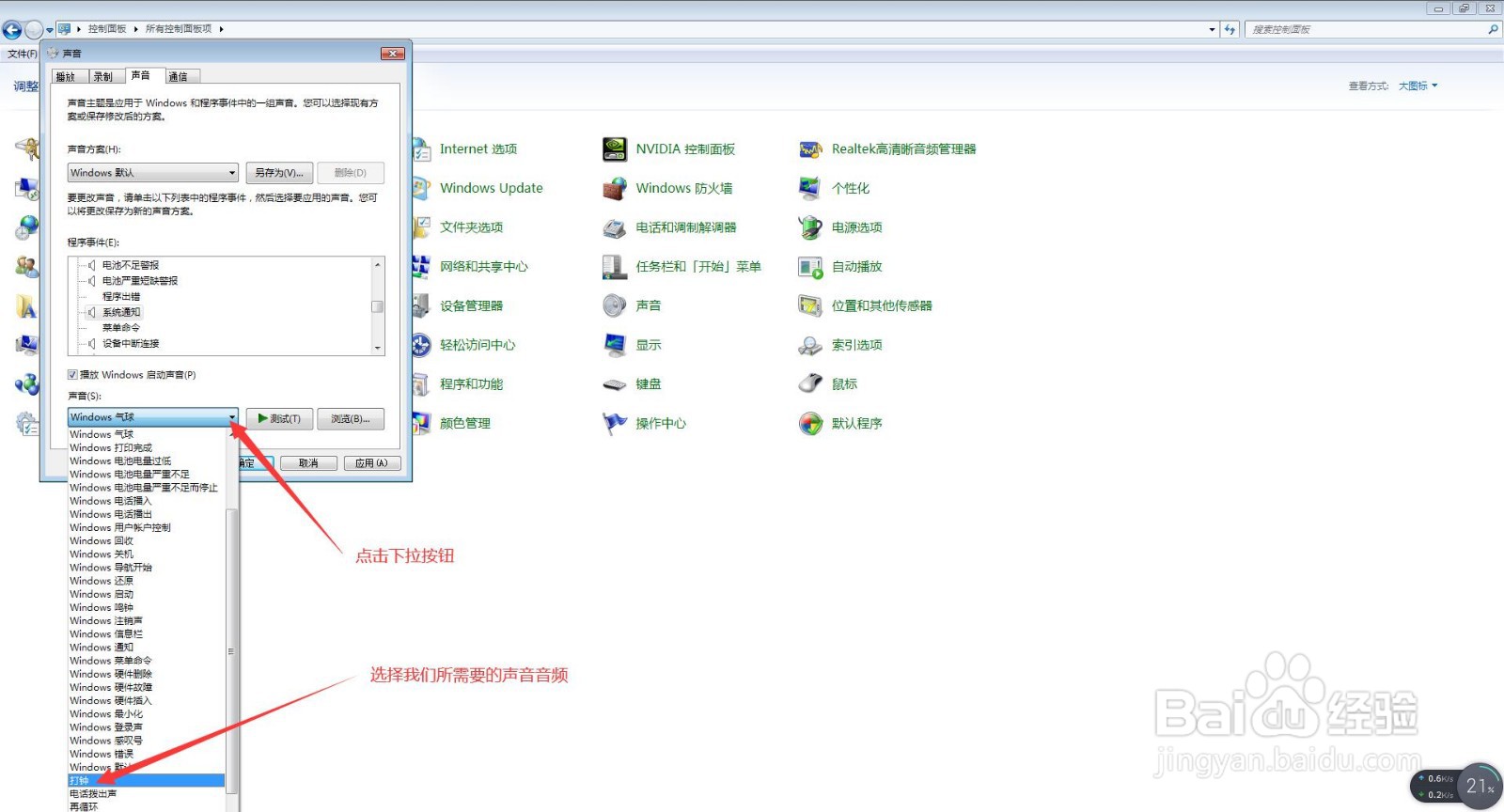Open the 个性化 icon
The width and height of the screenshot is (1504, 812).
810,189
